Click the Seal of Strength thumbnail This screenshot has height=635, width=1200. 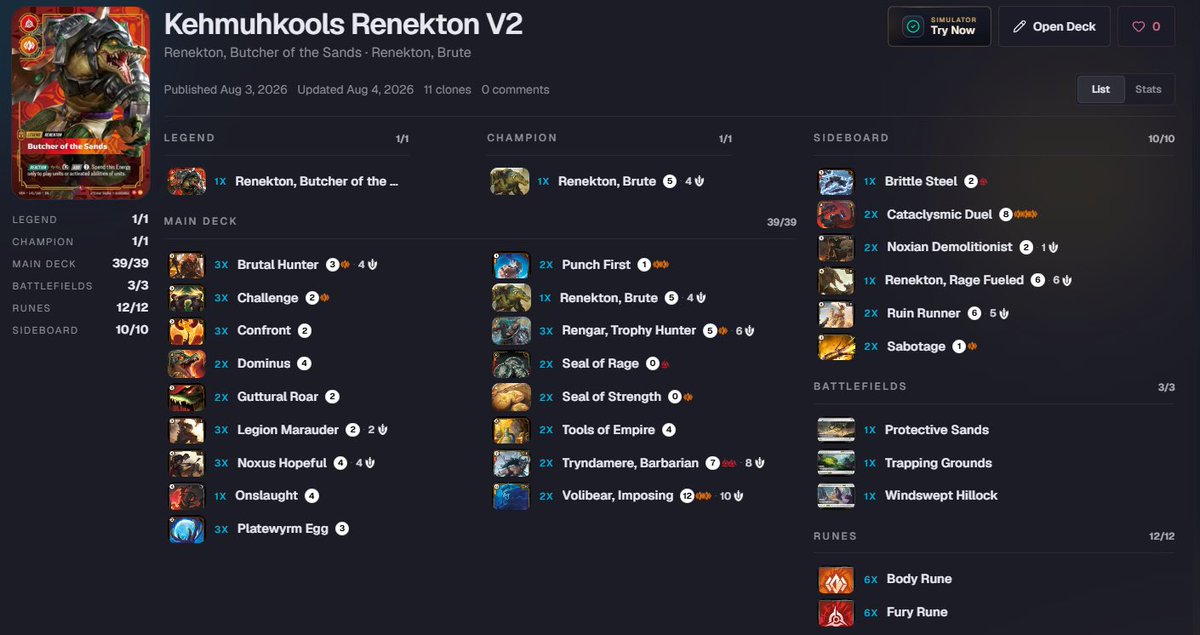pyautogui.click(x=511, y=397)
